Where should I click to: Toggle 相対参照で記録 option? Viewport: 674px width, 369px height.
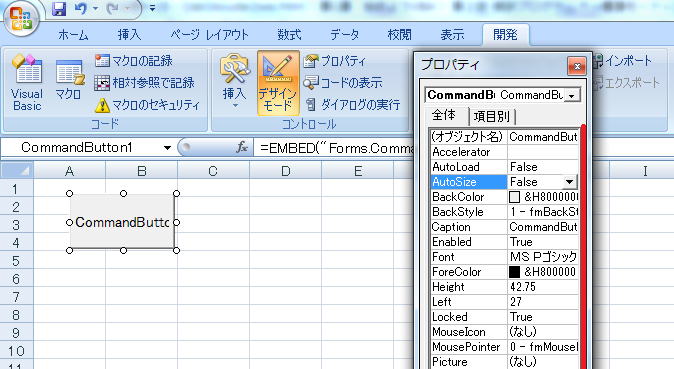144,83
